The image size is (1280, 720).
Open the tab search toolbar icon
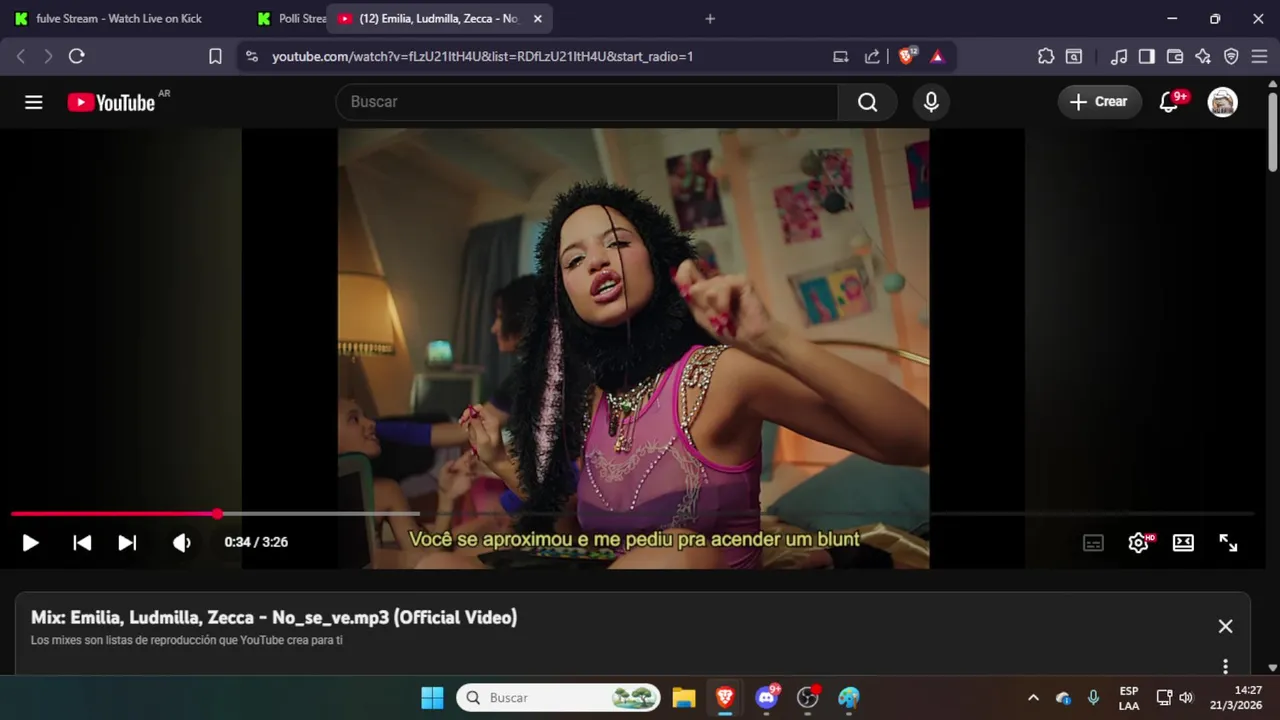tap(1074, 57)
